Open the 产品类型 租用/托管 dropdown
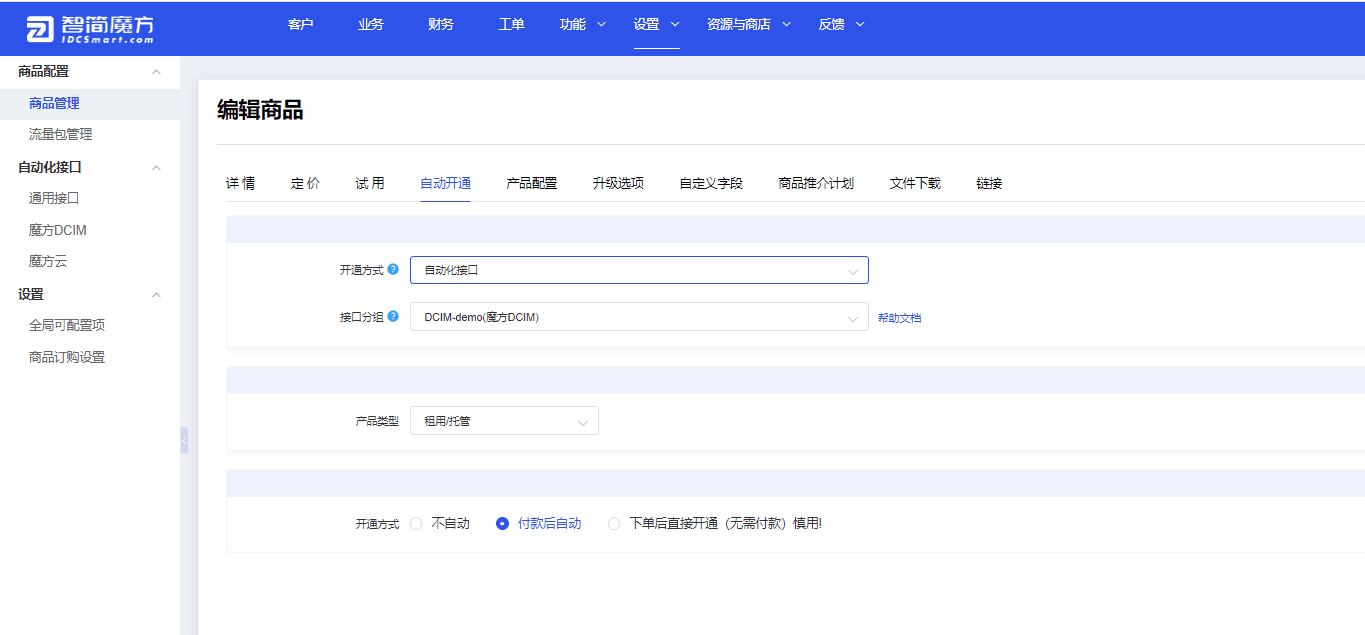 pyautogui.click(x=504, y=421)
